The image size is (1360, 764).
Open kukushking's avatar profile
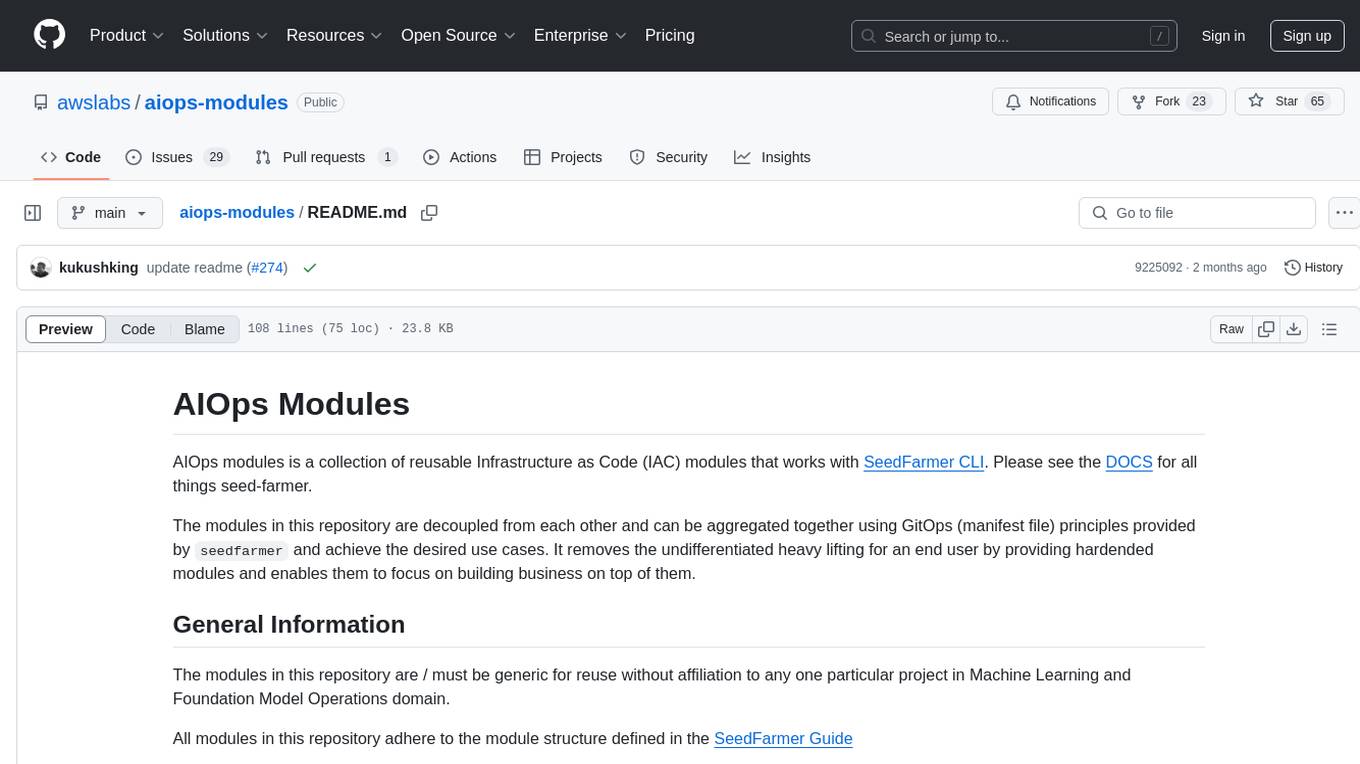coord(41,268)
